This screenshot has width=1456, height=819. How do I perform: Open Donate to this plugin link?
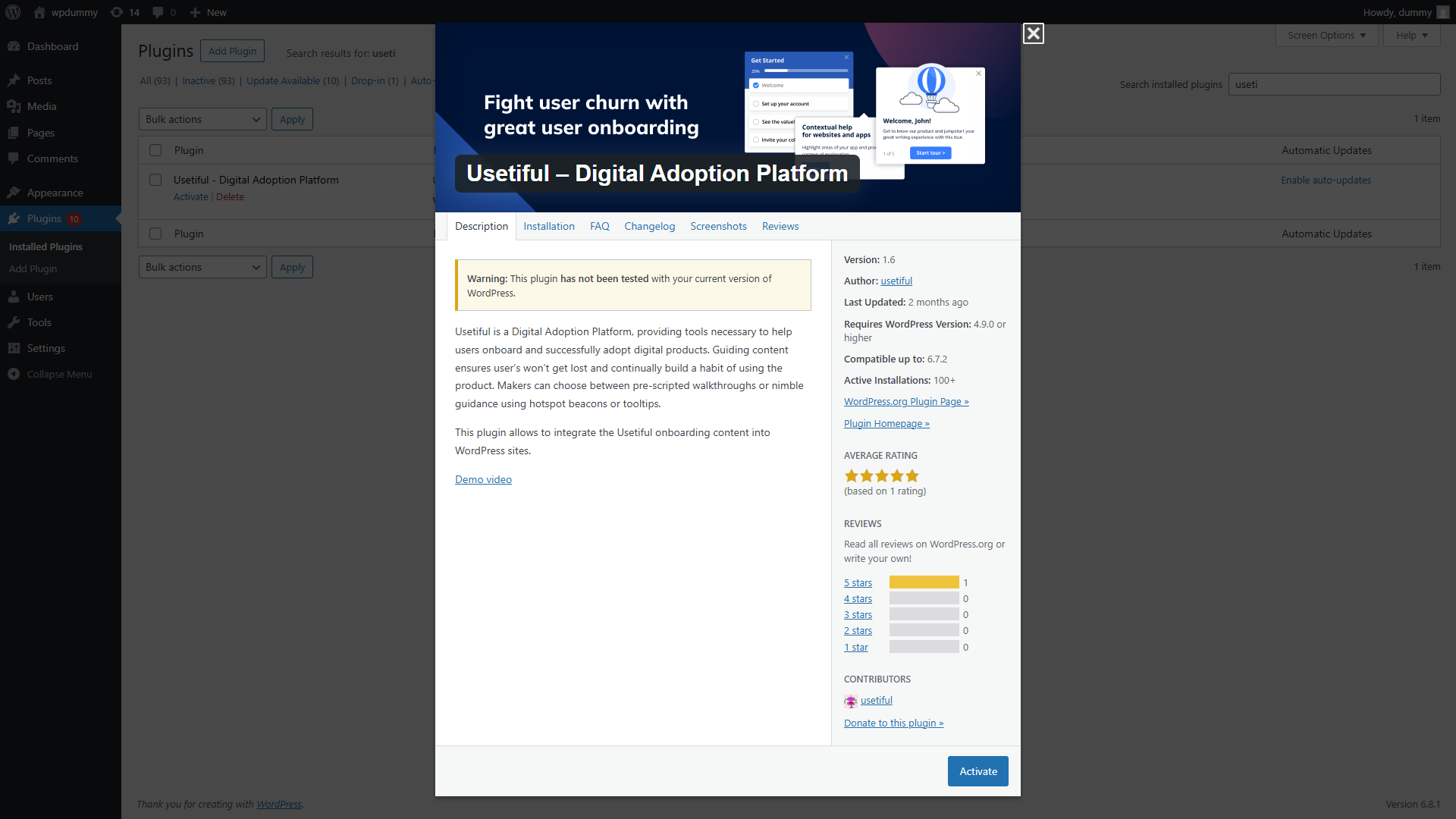click(893, 723)
